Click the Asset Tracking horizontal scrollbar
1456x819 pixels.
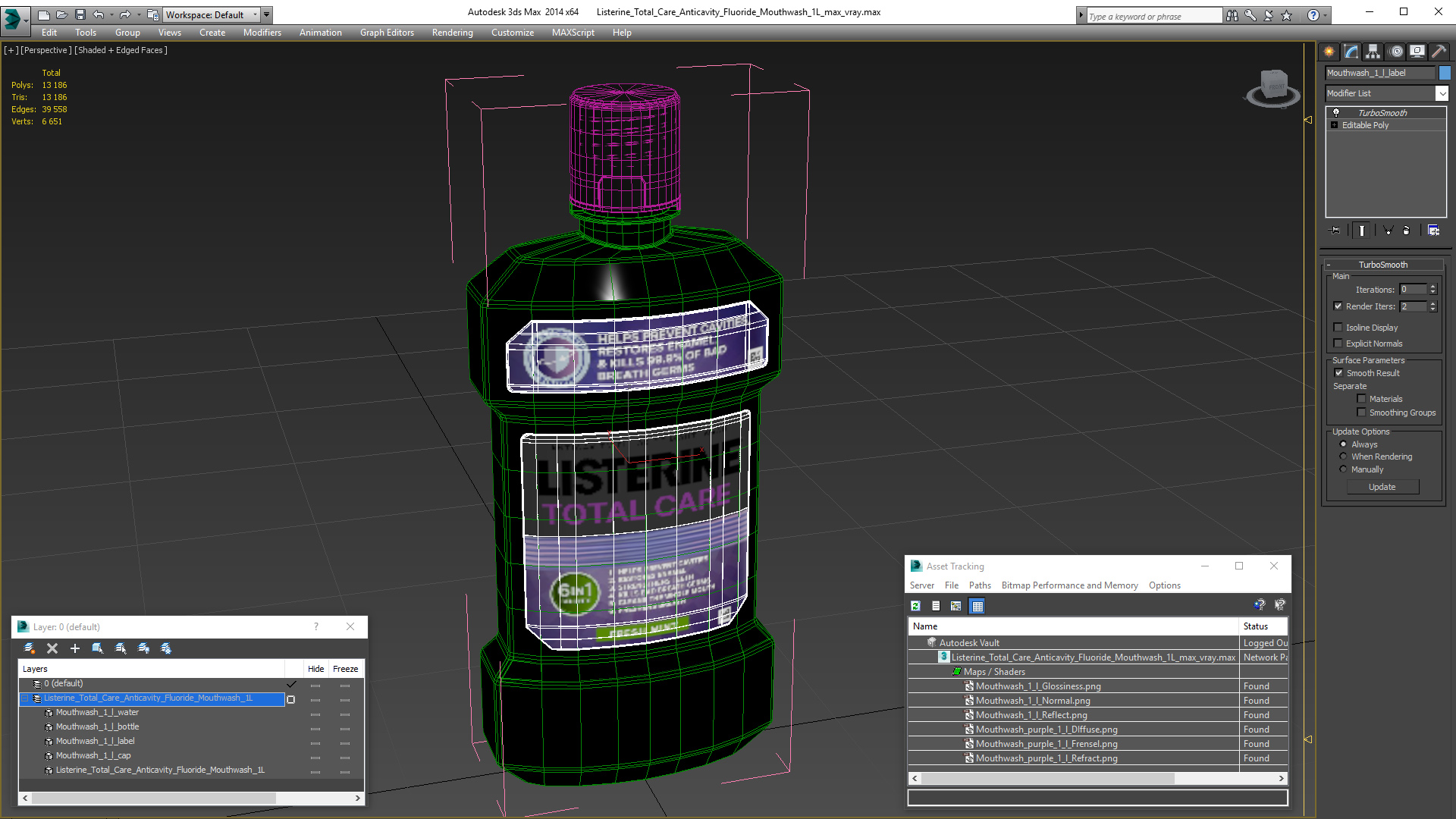(1047, 778)
